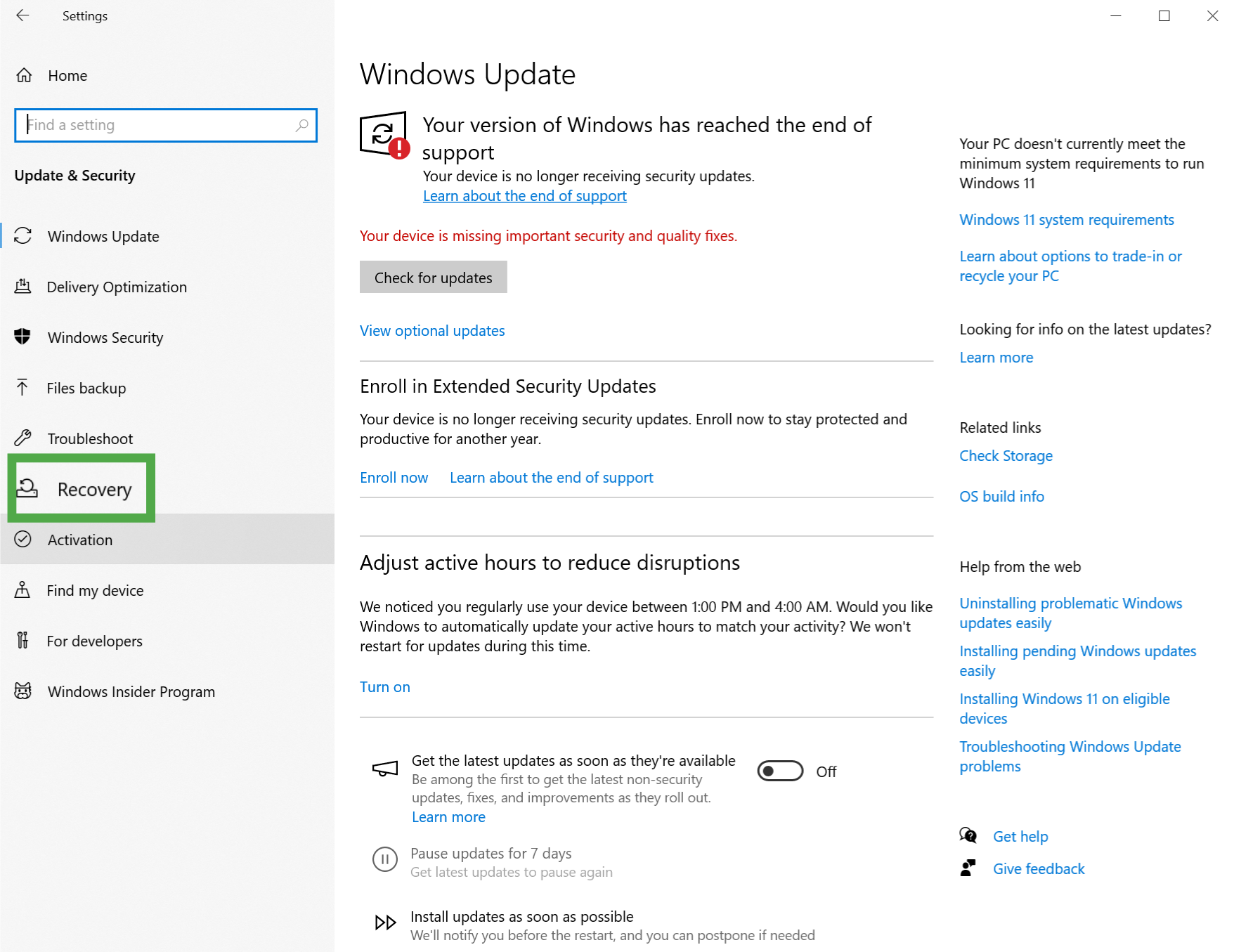Click Check for updates button
Image resolution: width=1234 pixels, height=952 pixels.
point(434,278)
